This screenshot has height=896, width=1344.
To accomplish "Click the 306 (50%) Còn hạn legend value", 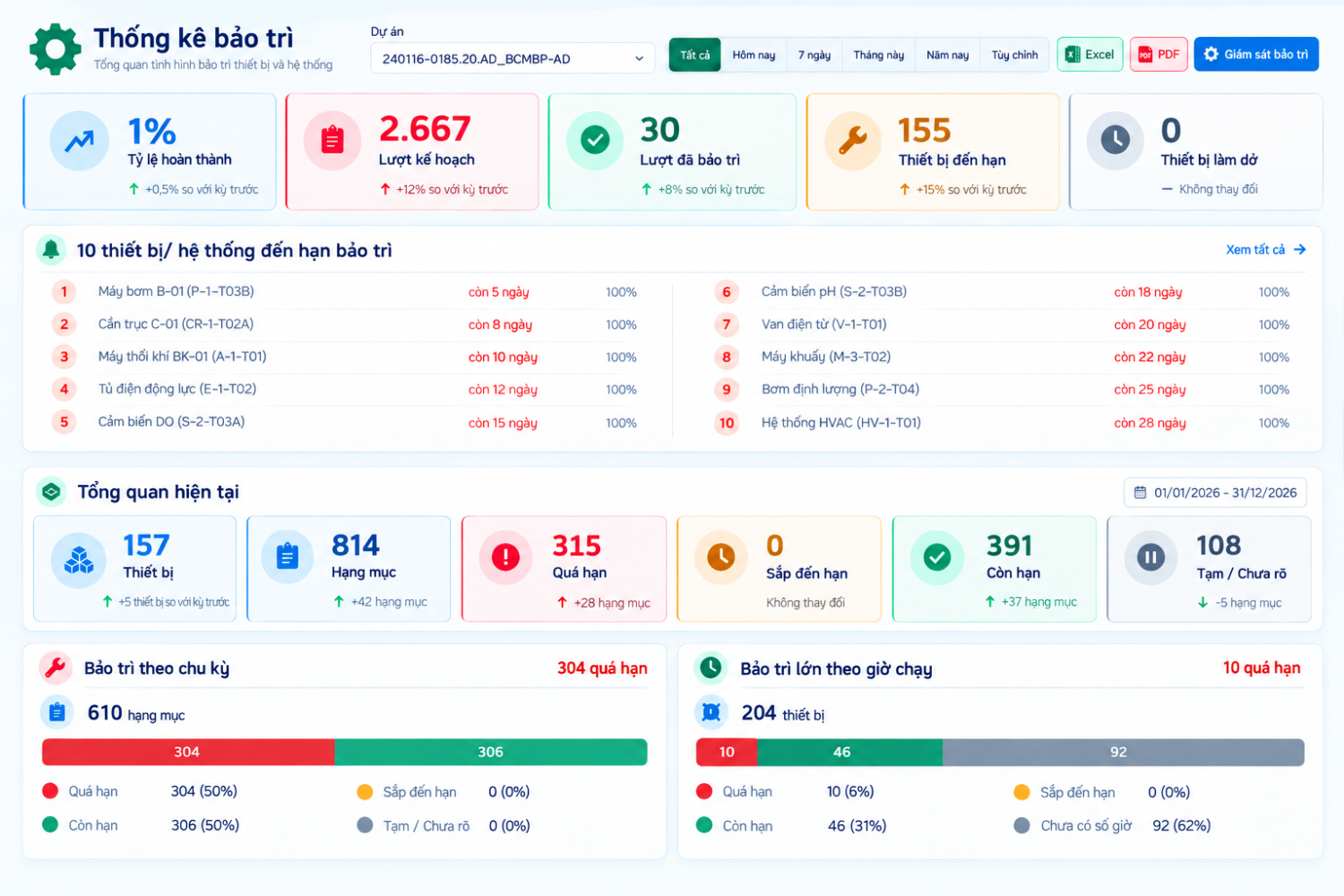I will [205, 825].
